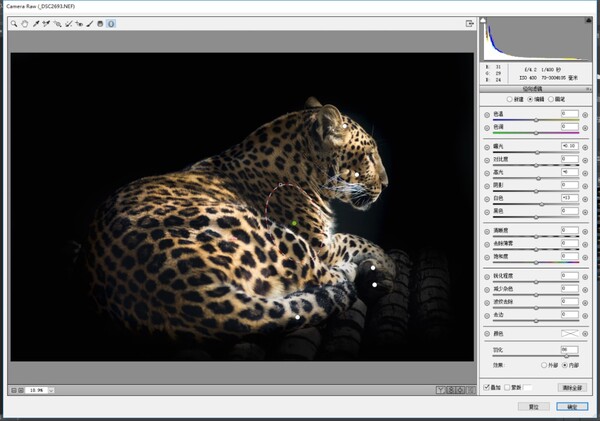Image resolution: width=600 pixels, height=421 pixels.
Task: Select the green active radial filter pin
Action: tap(294, 223)
